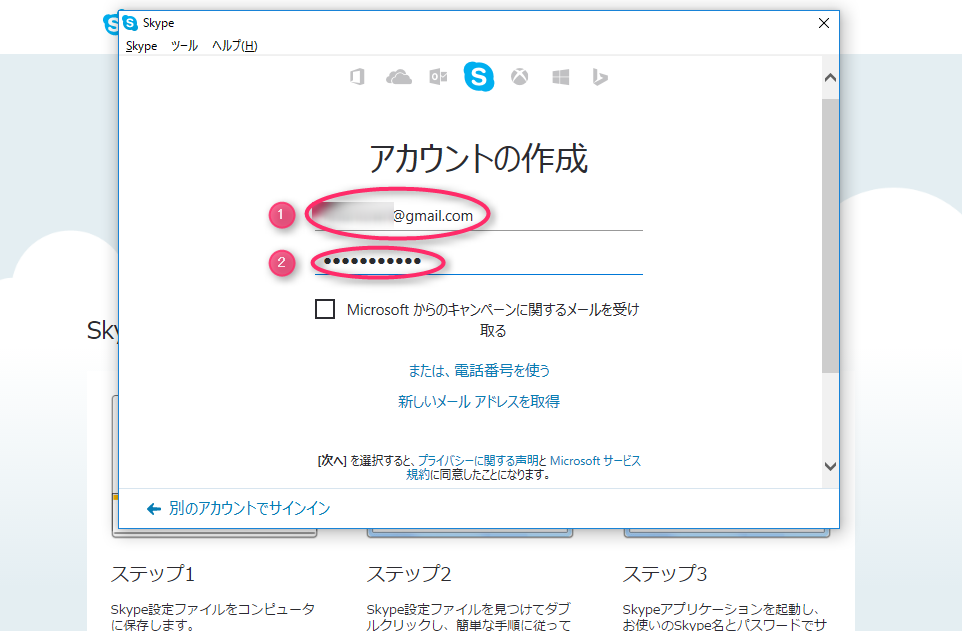Click the または、電話番号を使う link
The height and width of the screenshot is (631, 962).
479,371
